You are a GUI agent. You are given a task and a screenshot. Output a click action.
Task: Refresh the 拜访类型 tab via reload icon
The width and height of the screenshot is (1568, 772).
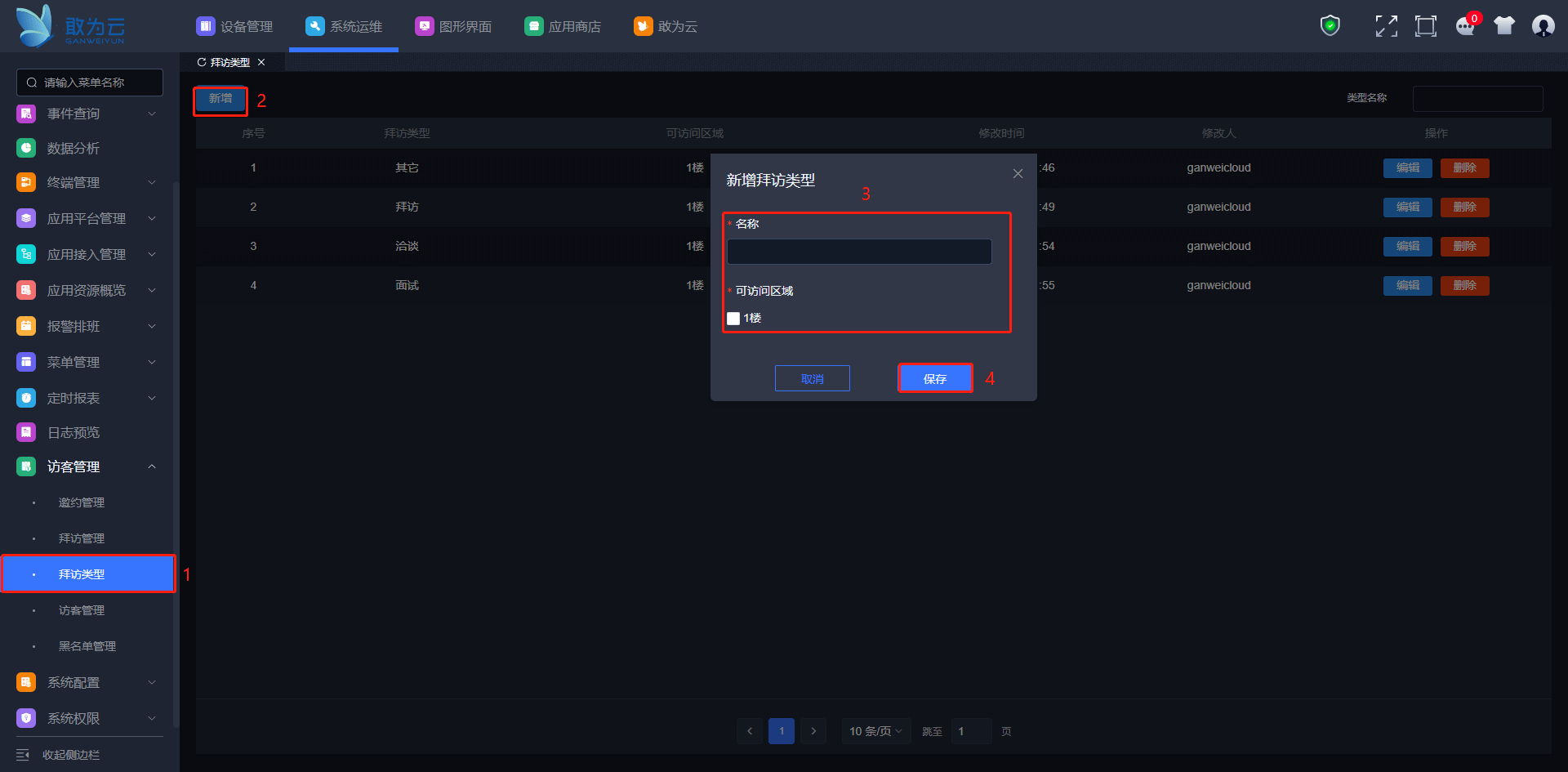(x=202, y=62)
